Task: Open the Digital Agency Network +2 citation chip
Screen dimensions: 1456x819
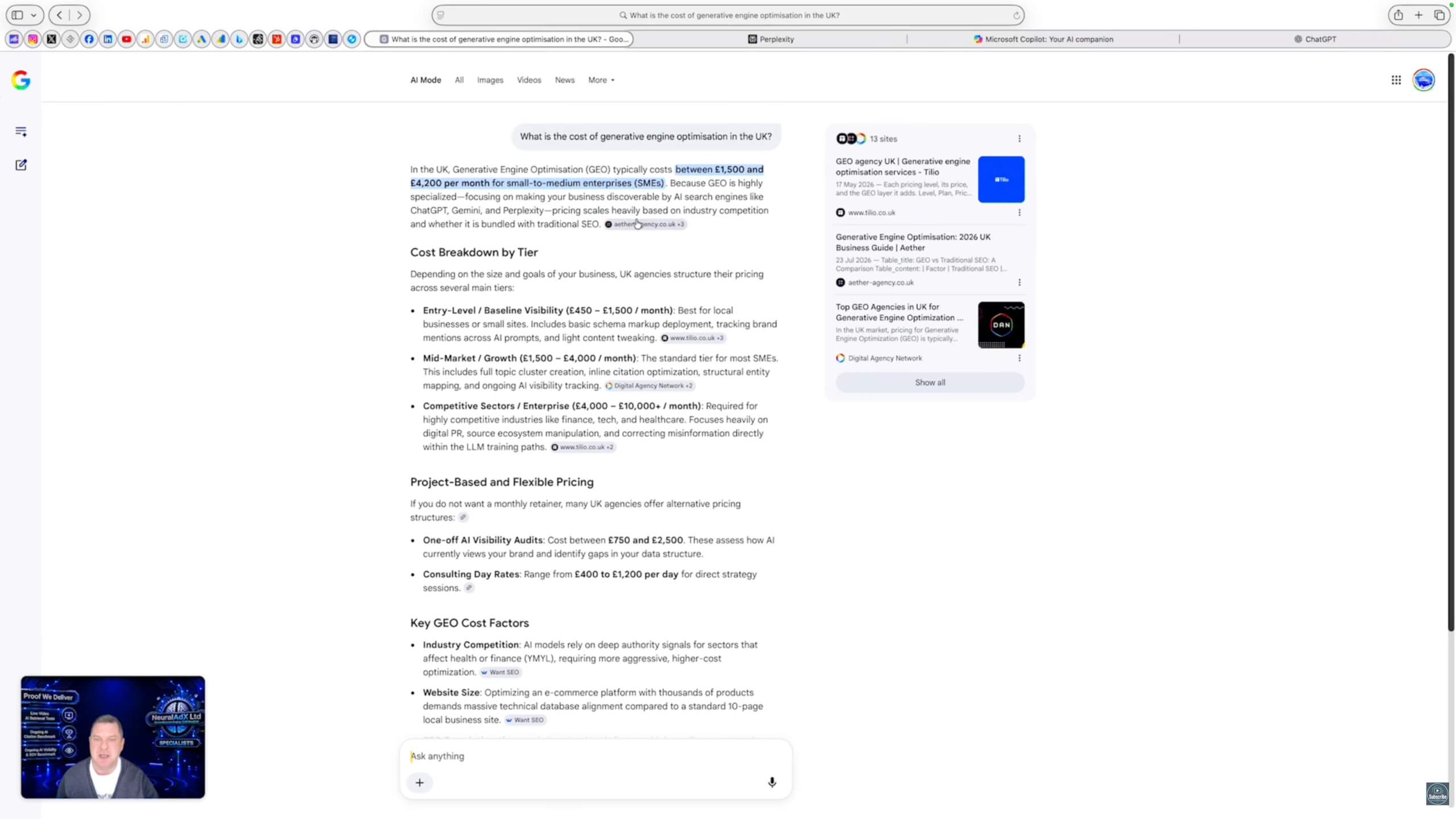Action: [x=649, y=386]
